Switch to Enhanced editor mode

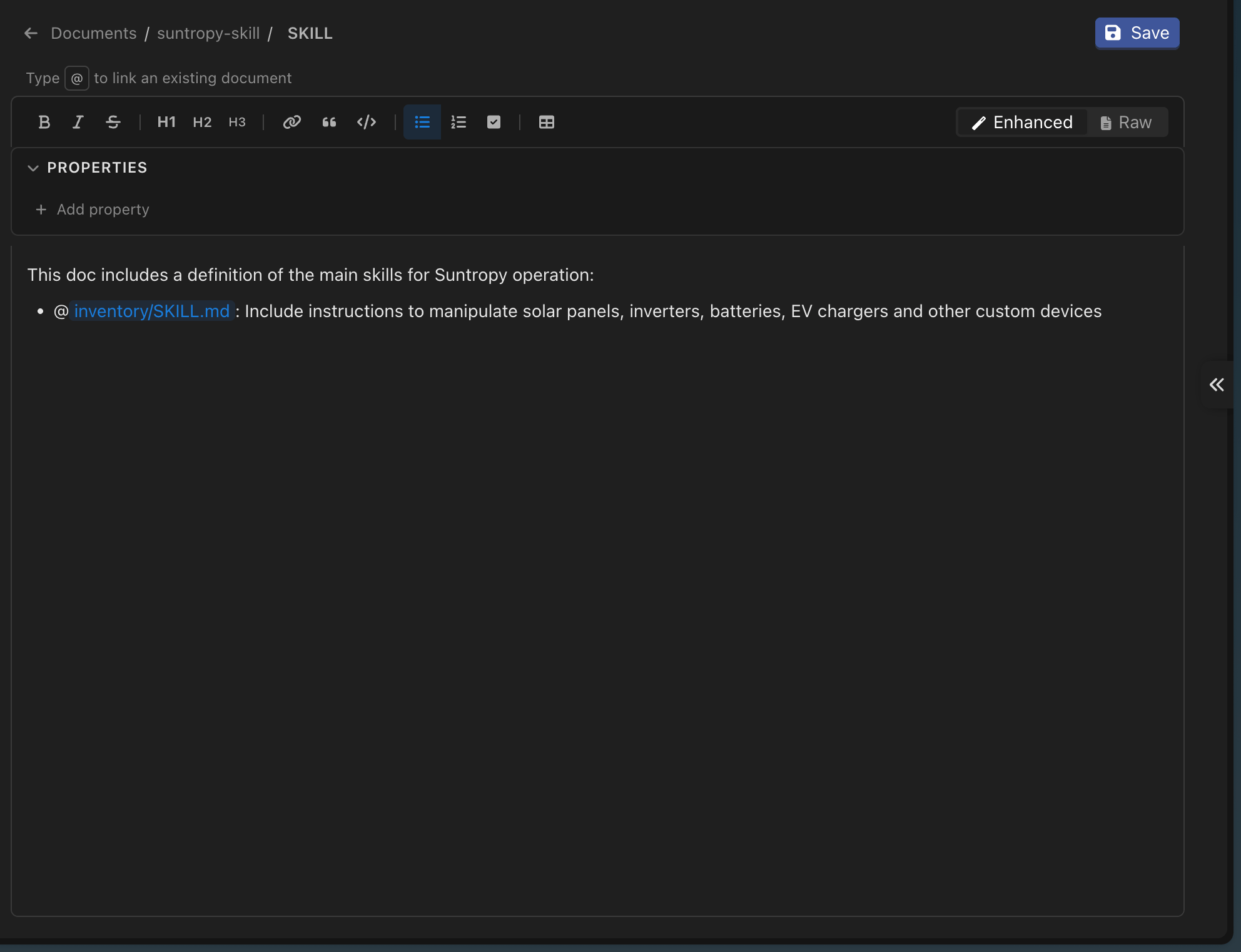(1022, 122)
